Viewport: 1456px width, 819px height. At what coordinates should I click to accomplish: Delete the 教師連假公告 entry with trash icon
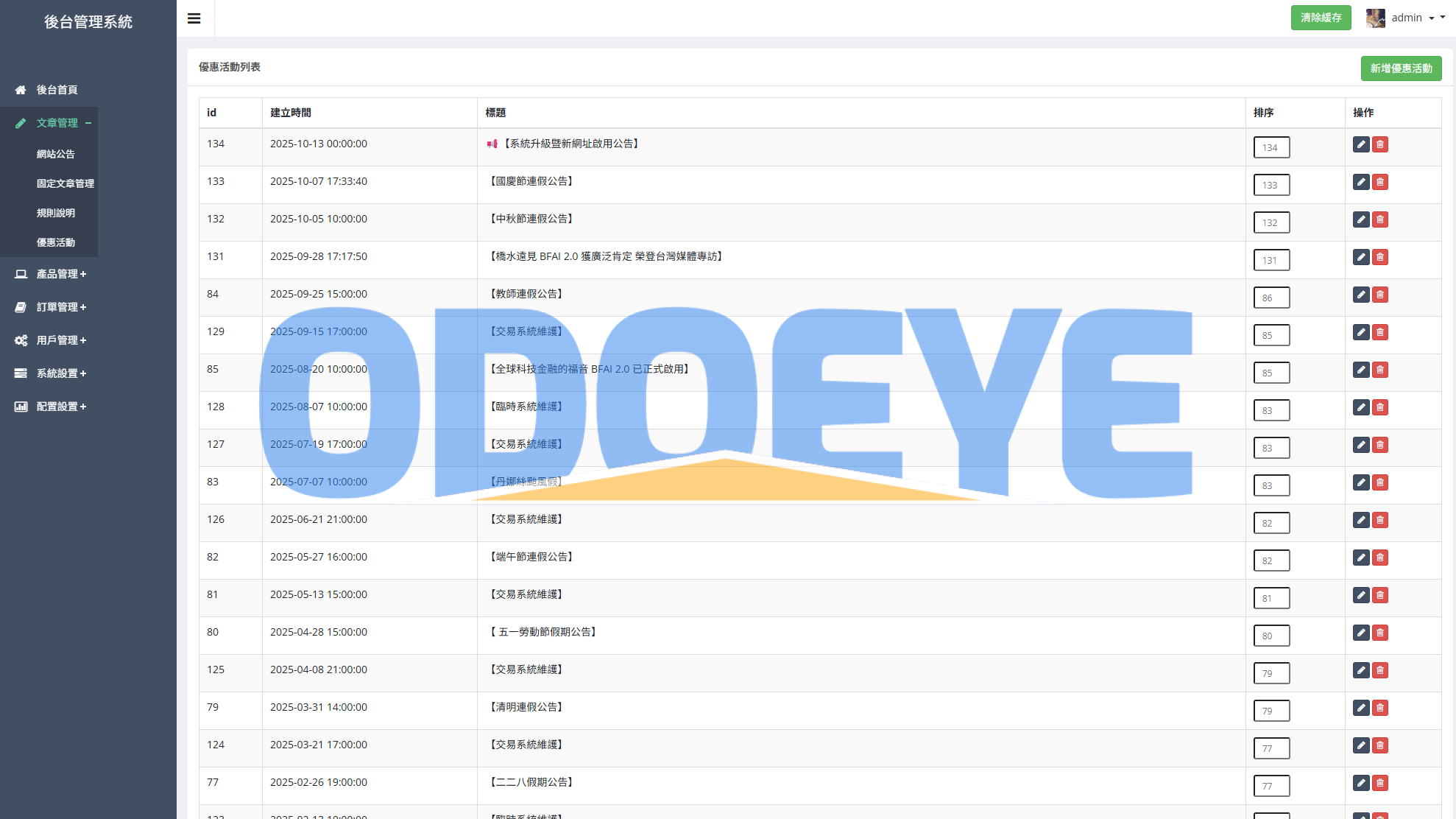(x=1380, y=295)
